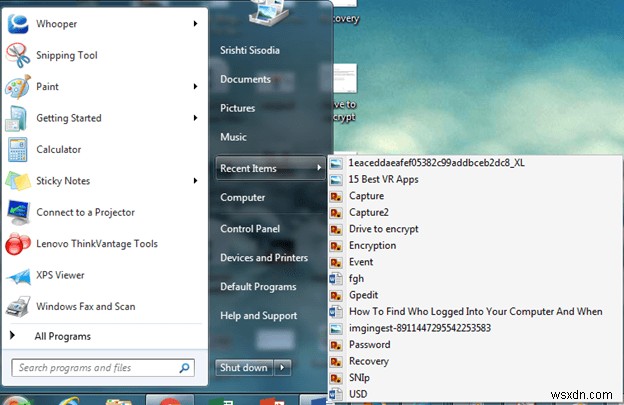Viewport: 624px width, 405px height.
Task: Open Getting Started icon
Action: pos(17,118)
